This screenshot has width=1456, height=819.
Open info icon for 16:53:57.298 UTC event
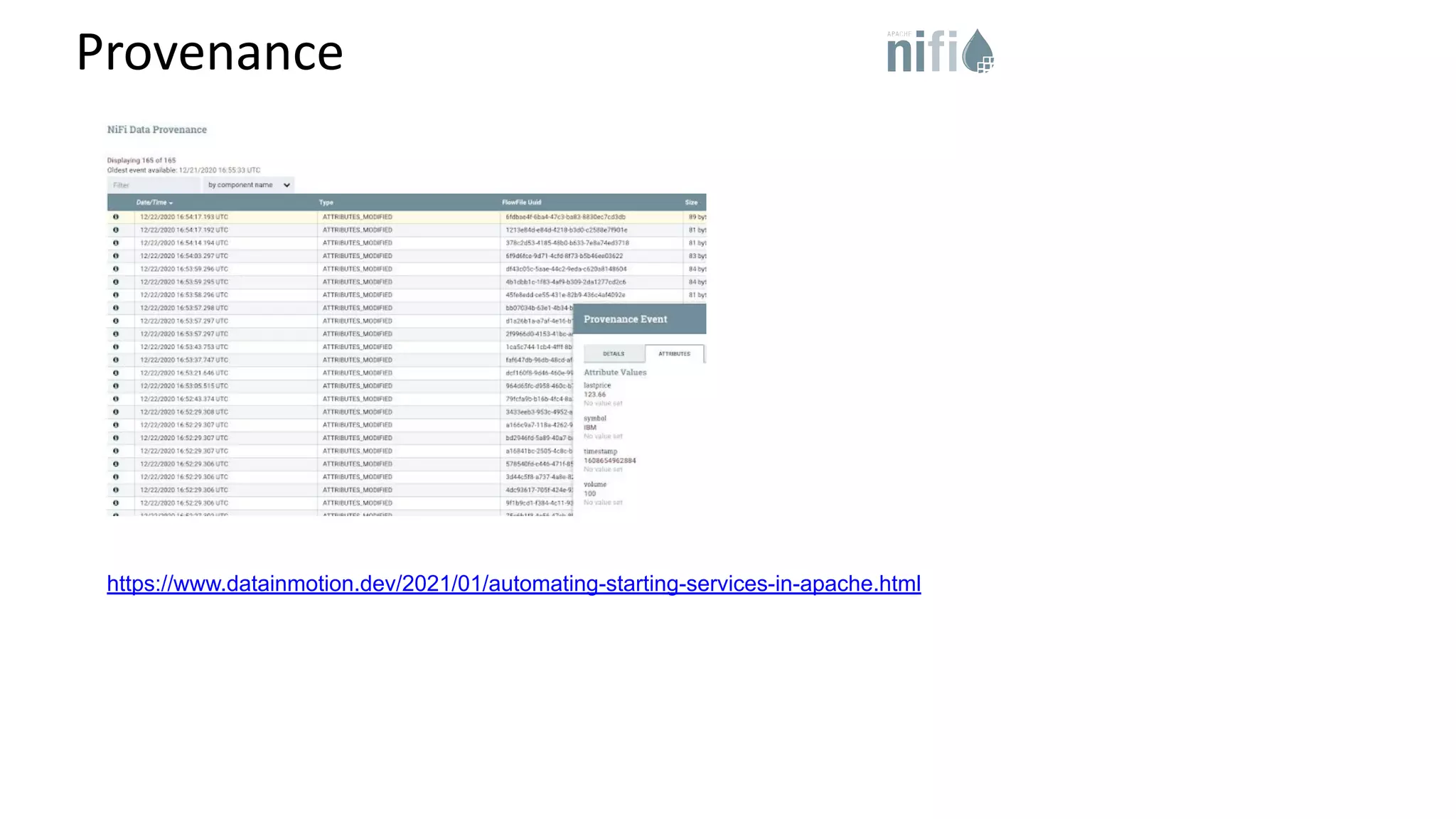(116, 308)
